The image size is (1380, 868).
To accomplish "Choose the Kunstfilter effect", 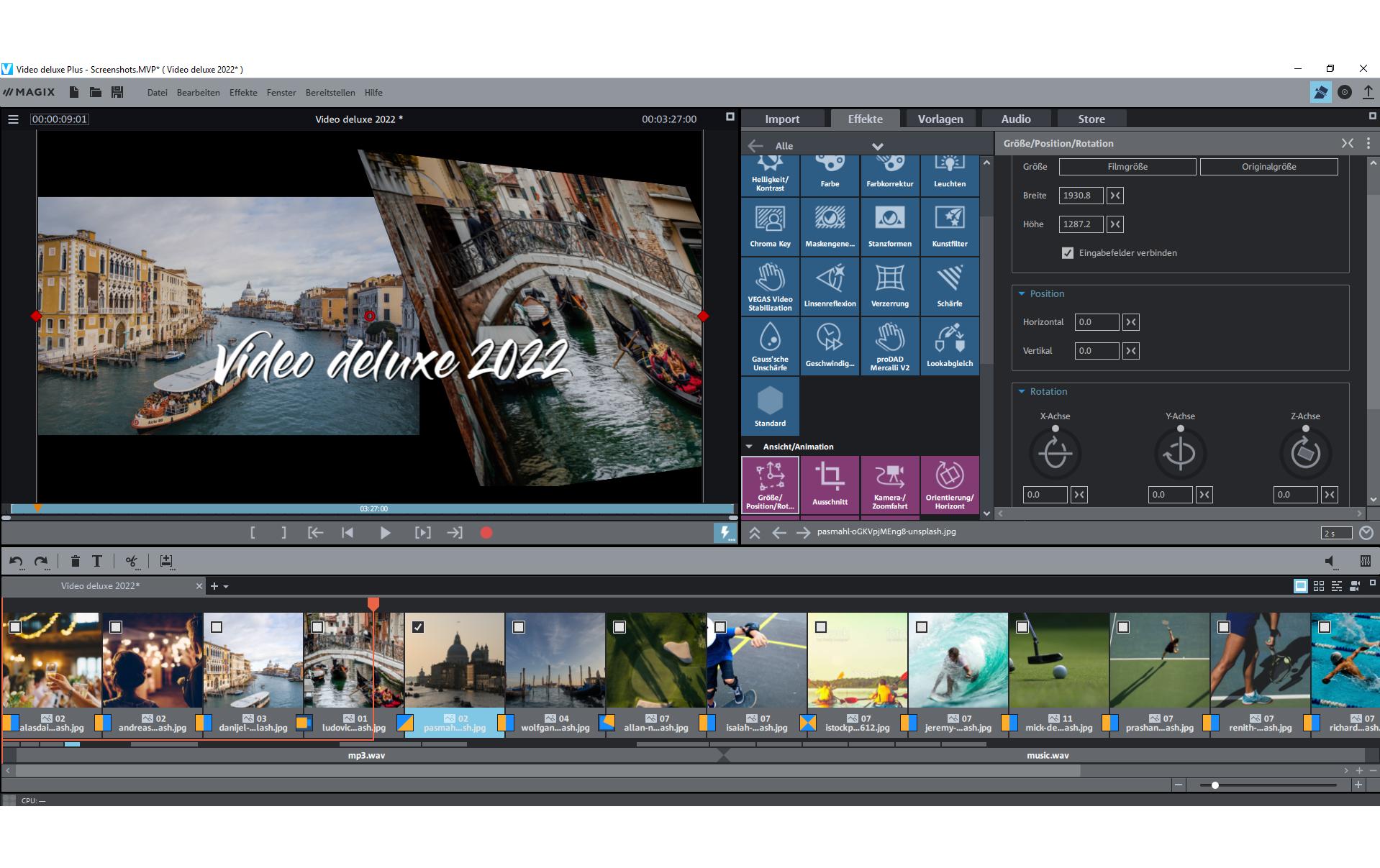I will [x=950, y=227].
